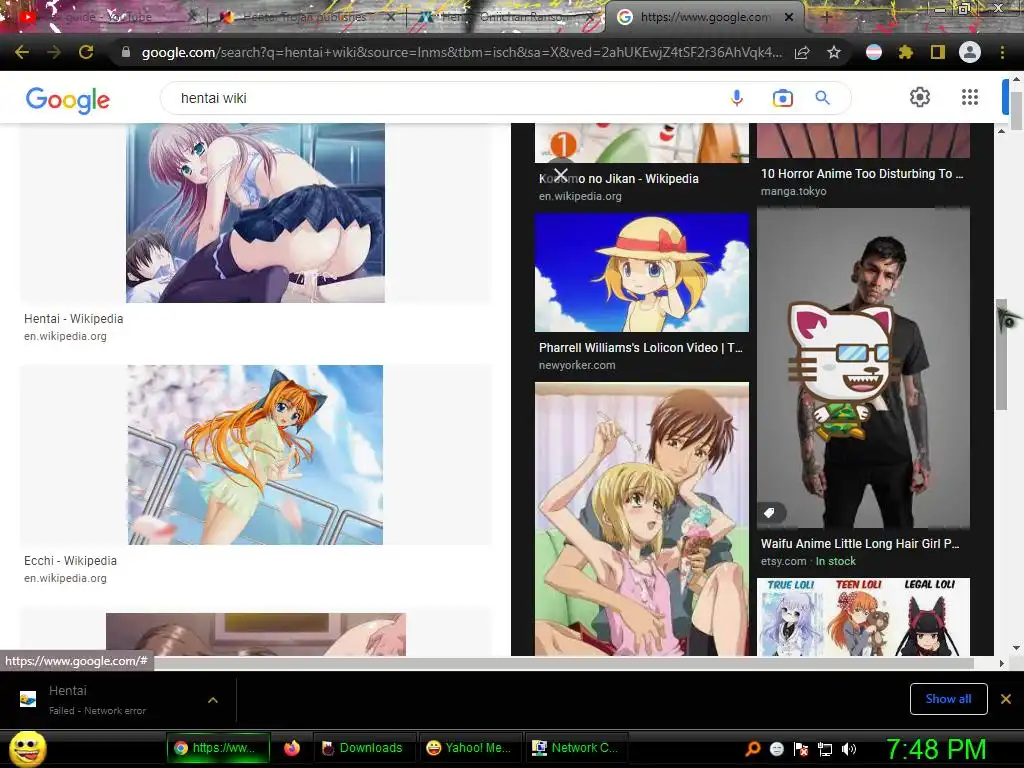Screen dimensions: 1024x768
Task: Click the browser forward arrow
Action: coord(54,52)
